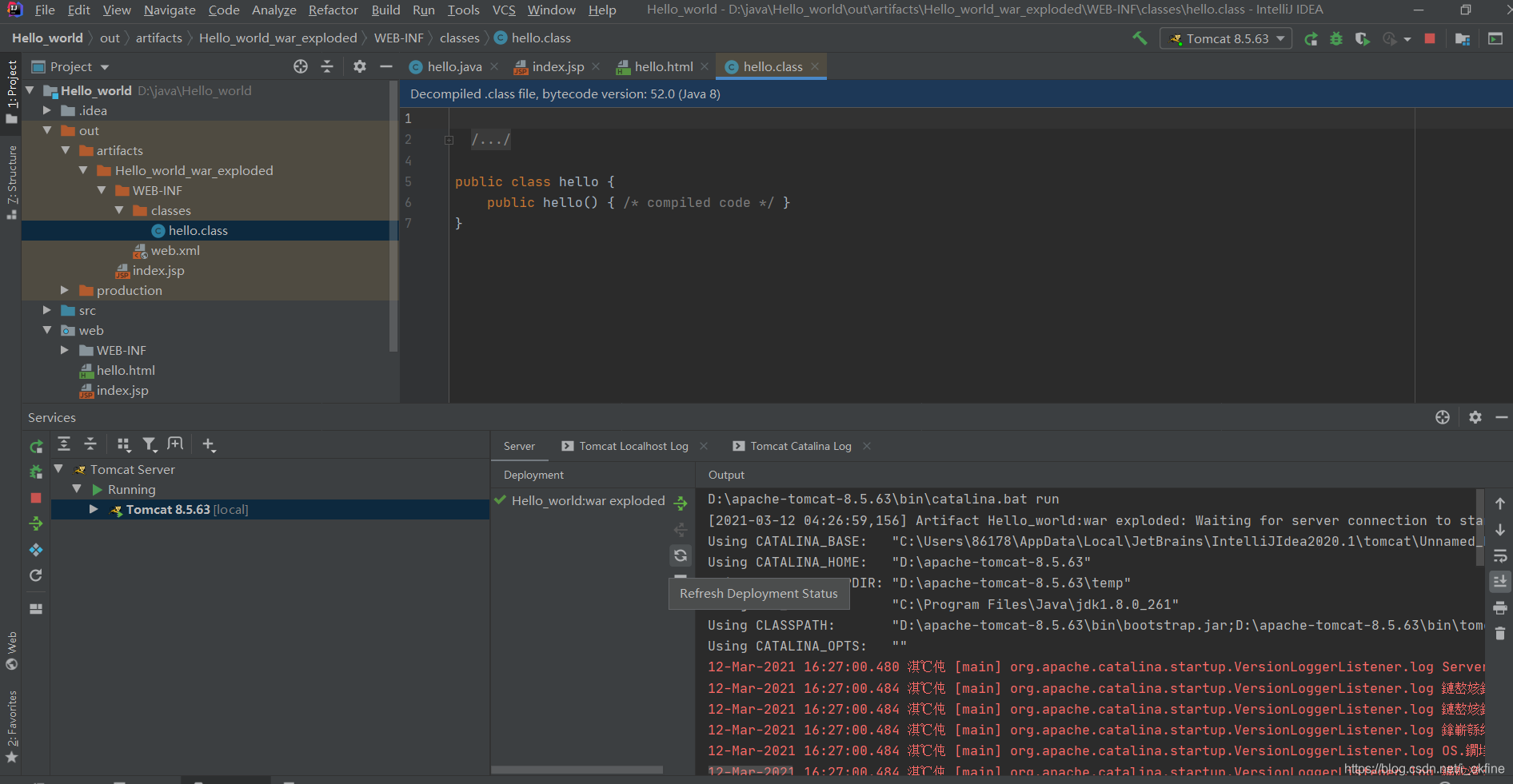Viewport: 1513px width, 784px height.
Task: Open the VCS menu
Action: click(x=504, y=10)
